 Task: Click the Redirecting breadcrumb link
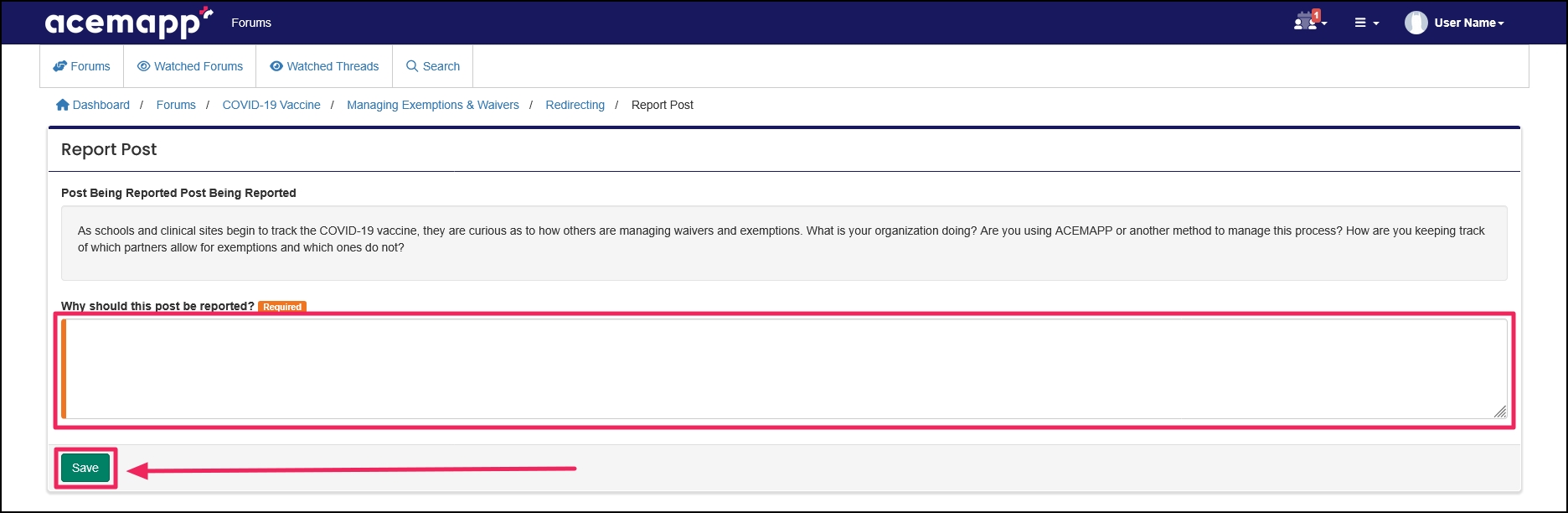tap(575, 105)
